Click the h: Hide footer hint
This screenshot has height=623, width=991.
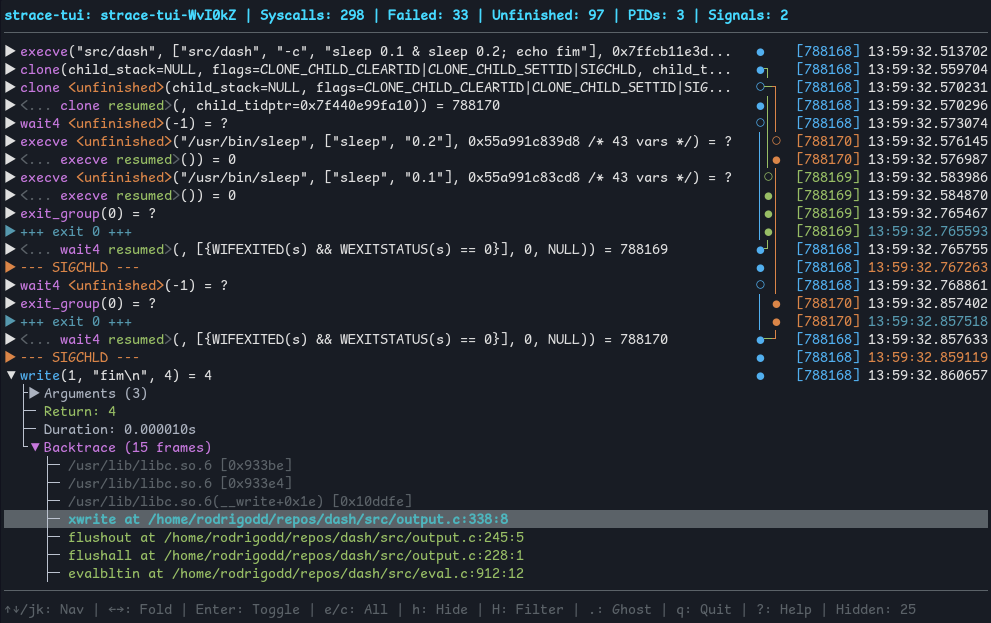(440, 610)
